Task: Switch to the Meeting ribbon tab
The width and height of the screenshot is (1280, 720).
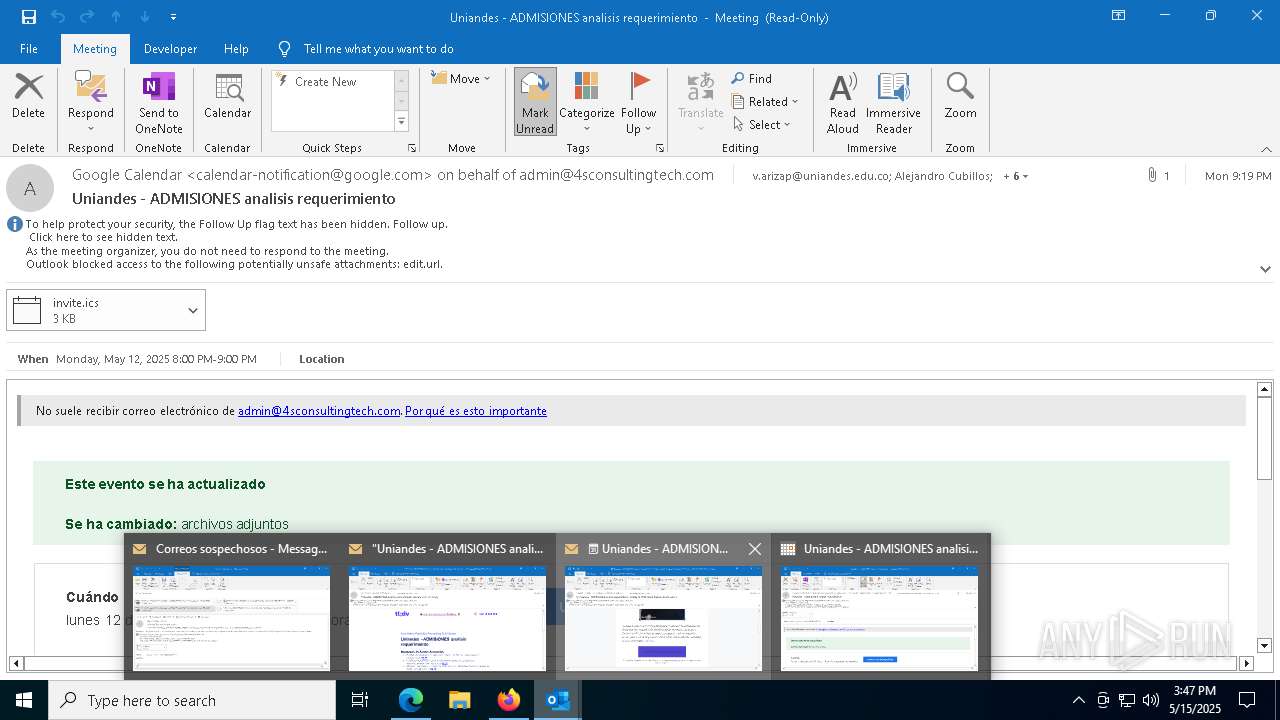Action: pyautogui.click(x=95, y=49)
